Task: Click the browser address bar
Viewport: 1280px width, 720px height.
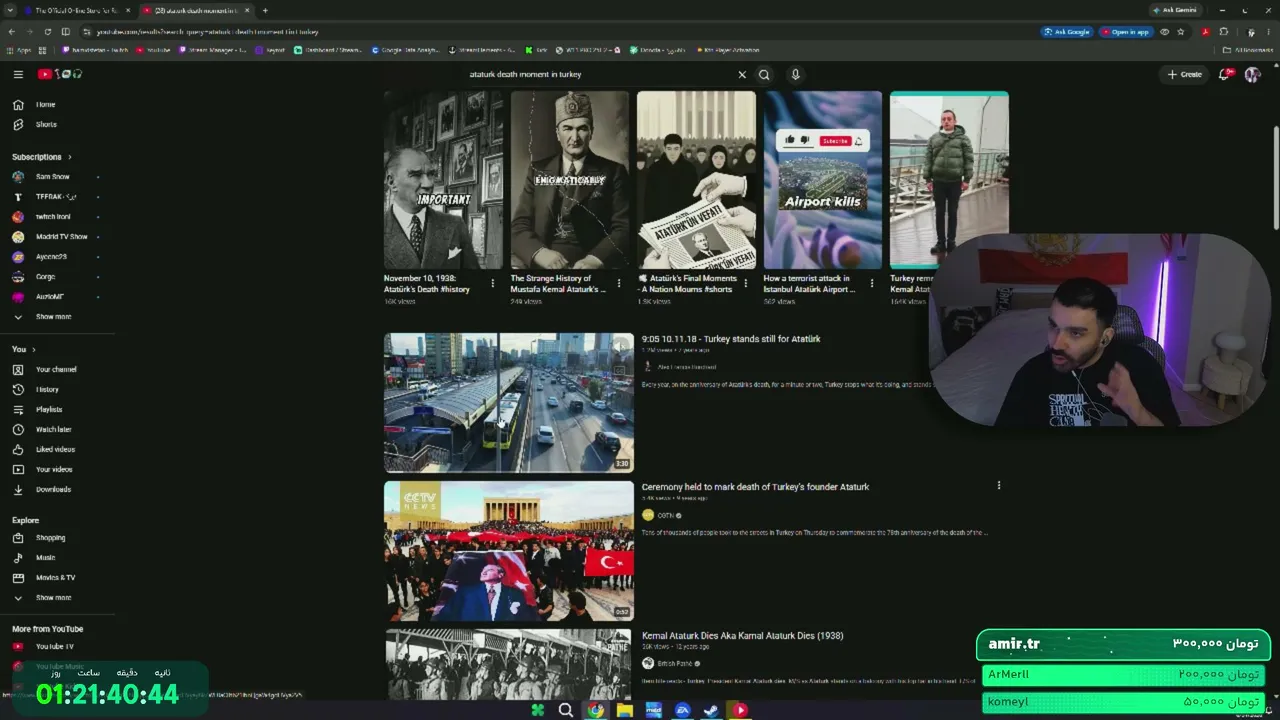Action: tap(560, 31)
